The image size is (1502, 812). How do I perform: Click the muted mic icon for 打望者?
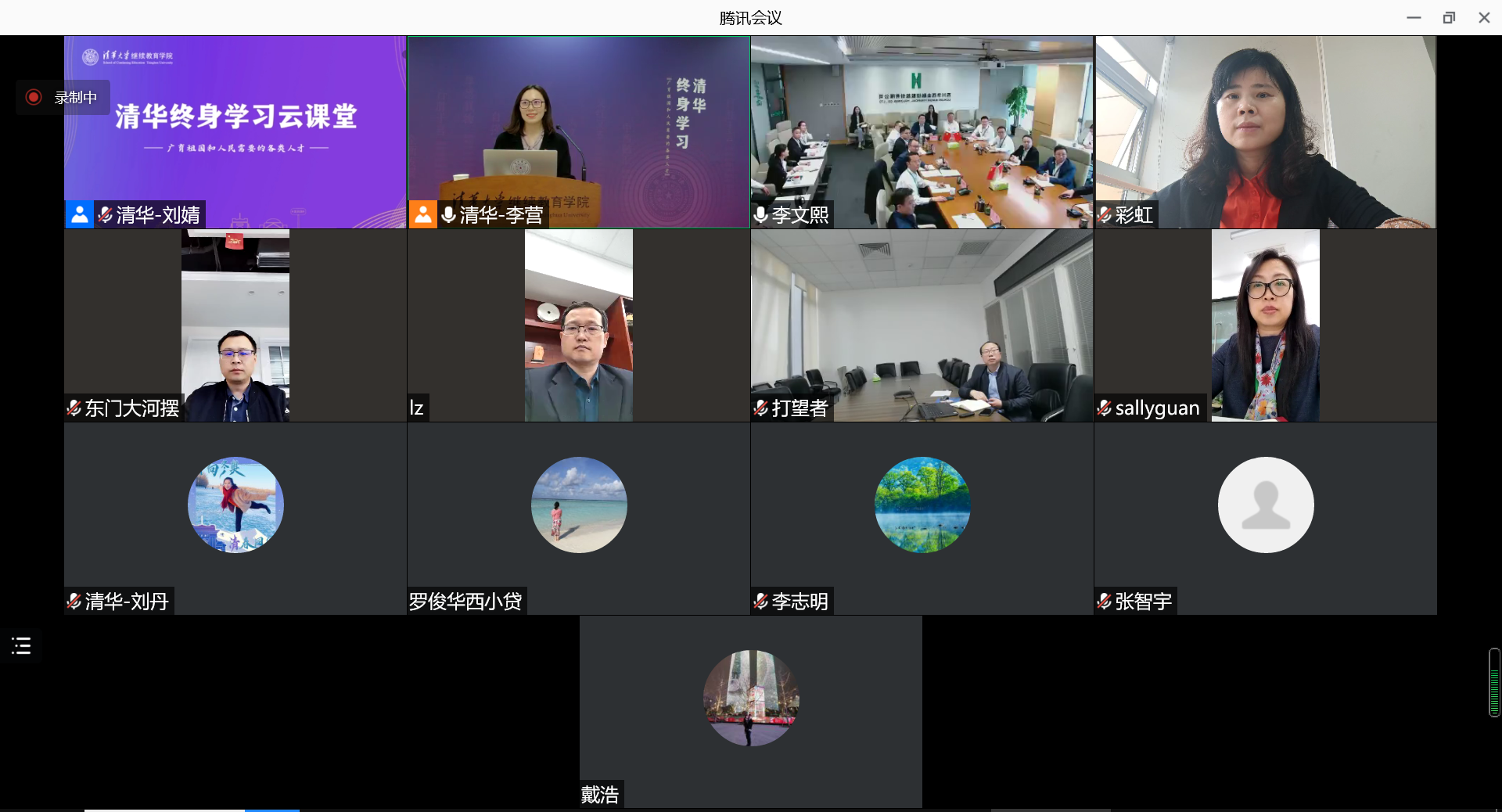pos(760,408)
